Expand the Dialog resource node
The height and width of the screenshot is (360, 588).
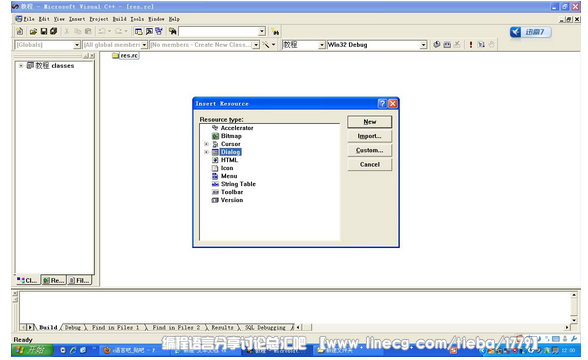206,152
